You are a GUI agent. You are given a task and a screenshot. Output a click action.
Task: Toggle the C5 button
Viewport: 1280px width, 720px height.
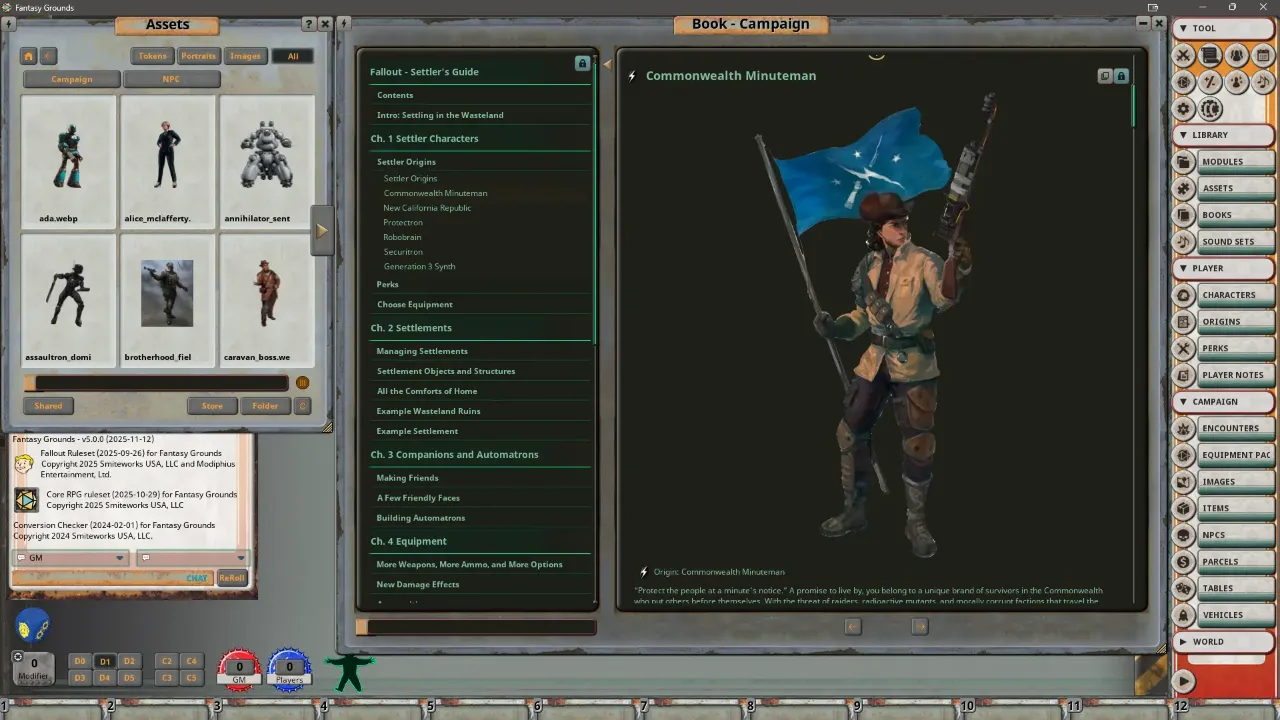coord(192,678)
